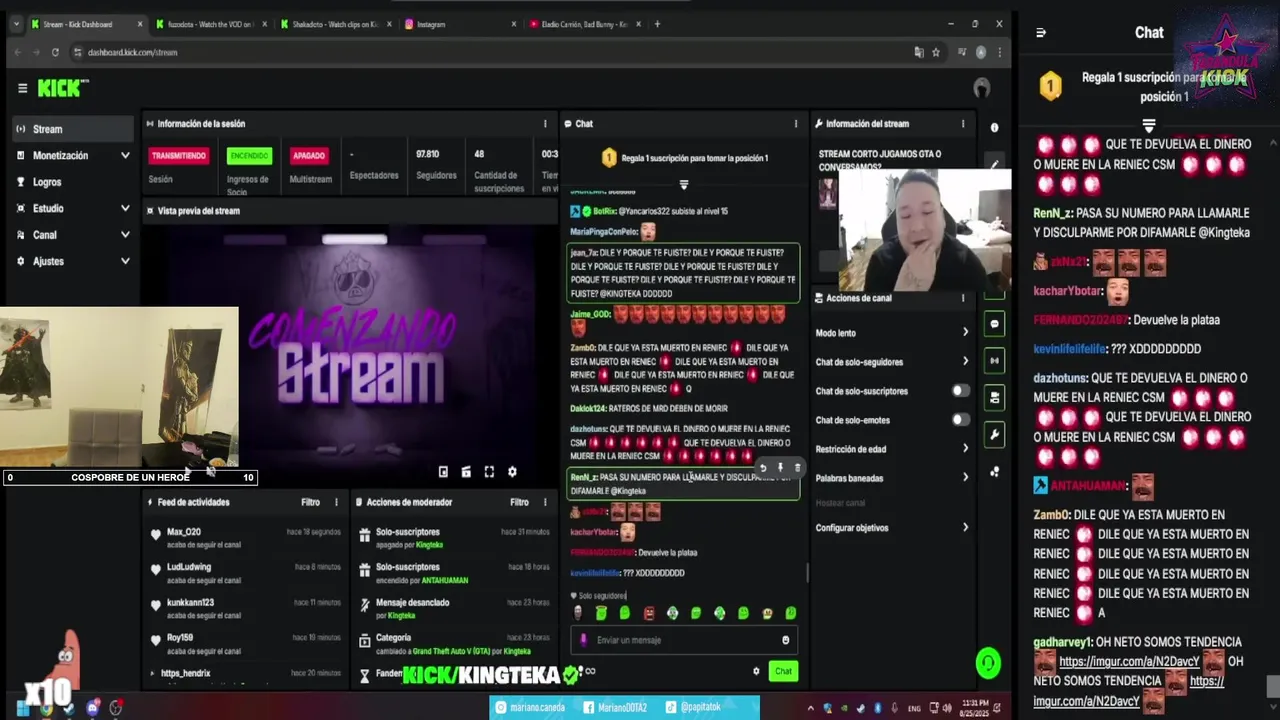Click info icon in right side rail
The width and height of the screenshot is (1280, 720).
point(994,128)
